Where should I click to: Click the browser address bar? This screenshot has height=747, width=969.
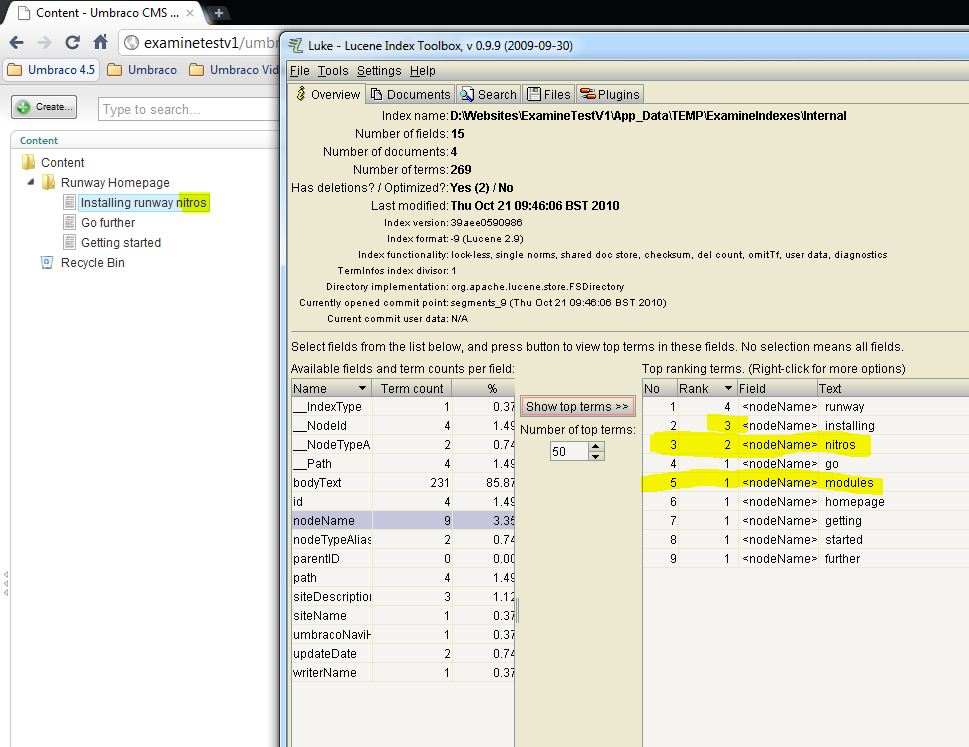coord(201,43)
